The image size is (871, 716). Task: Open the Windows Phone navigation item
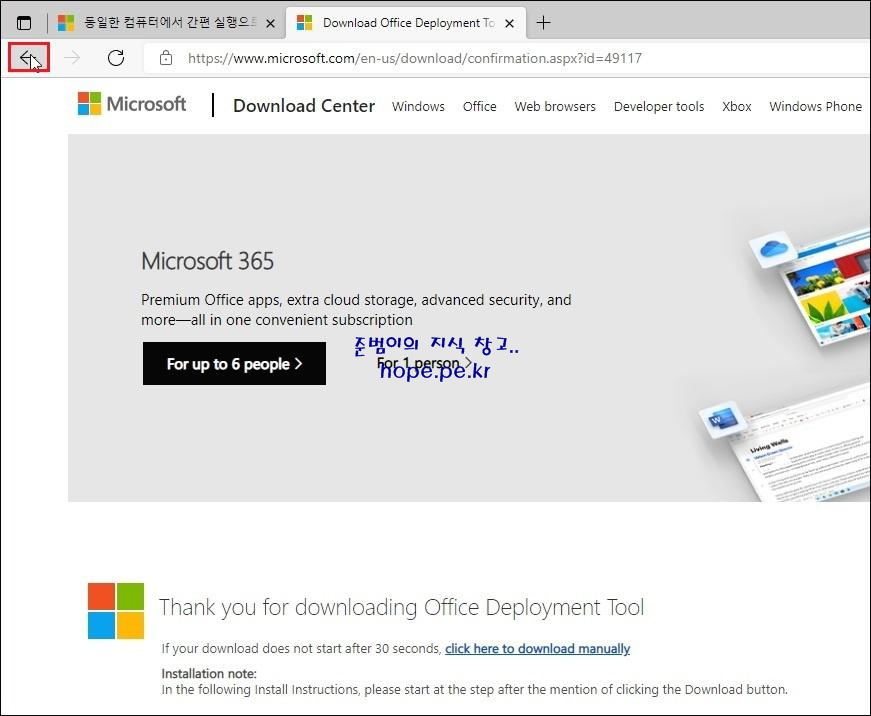click(815, 106)
